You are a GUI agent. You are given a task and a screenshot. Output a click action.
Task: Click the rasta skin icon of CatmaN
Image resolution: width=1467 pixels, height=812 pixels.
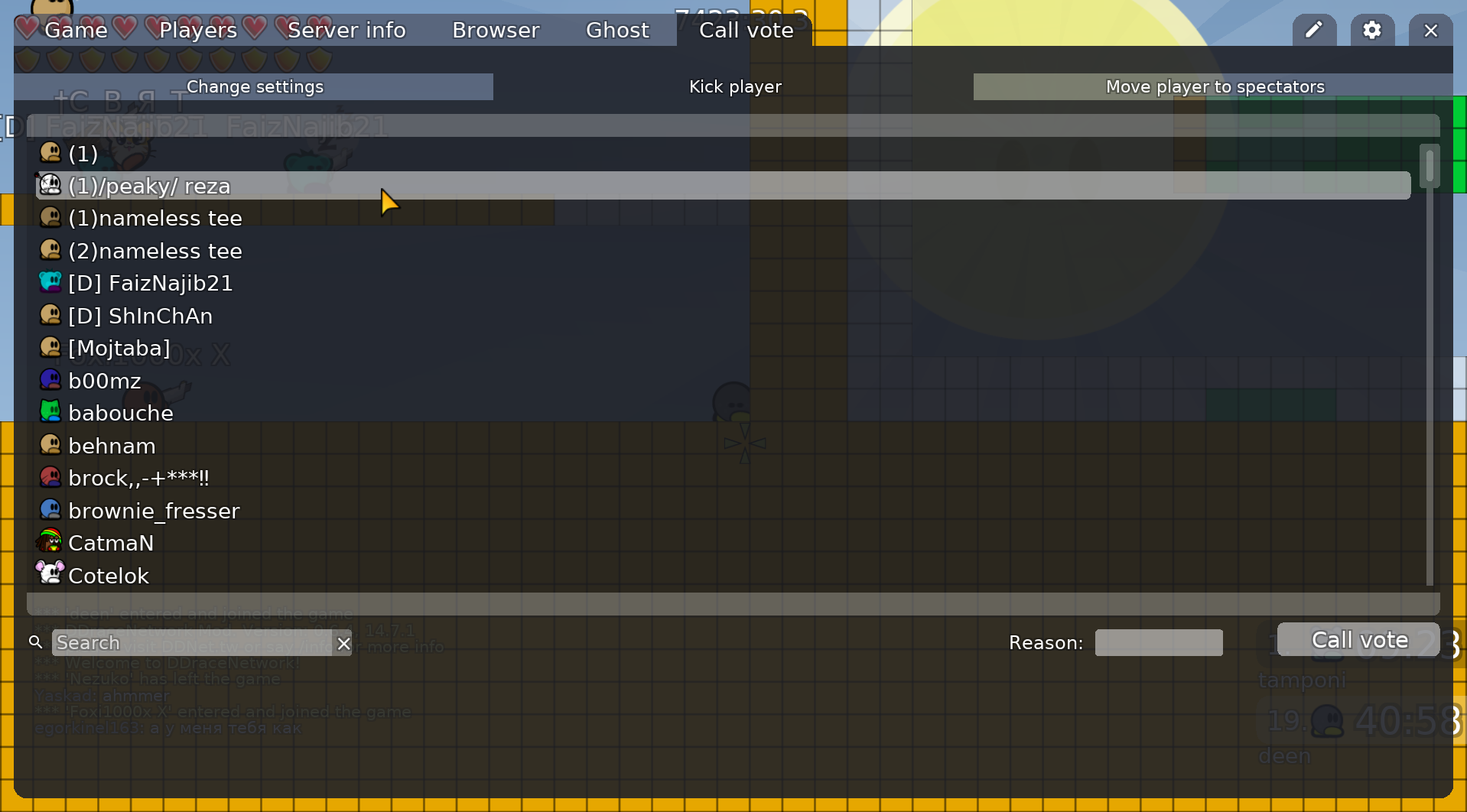tap(50, 542)
